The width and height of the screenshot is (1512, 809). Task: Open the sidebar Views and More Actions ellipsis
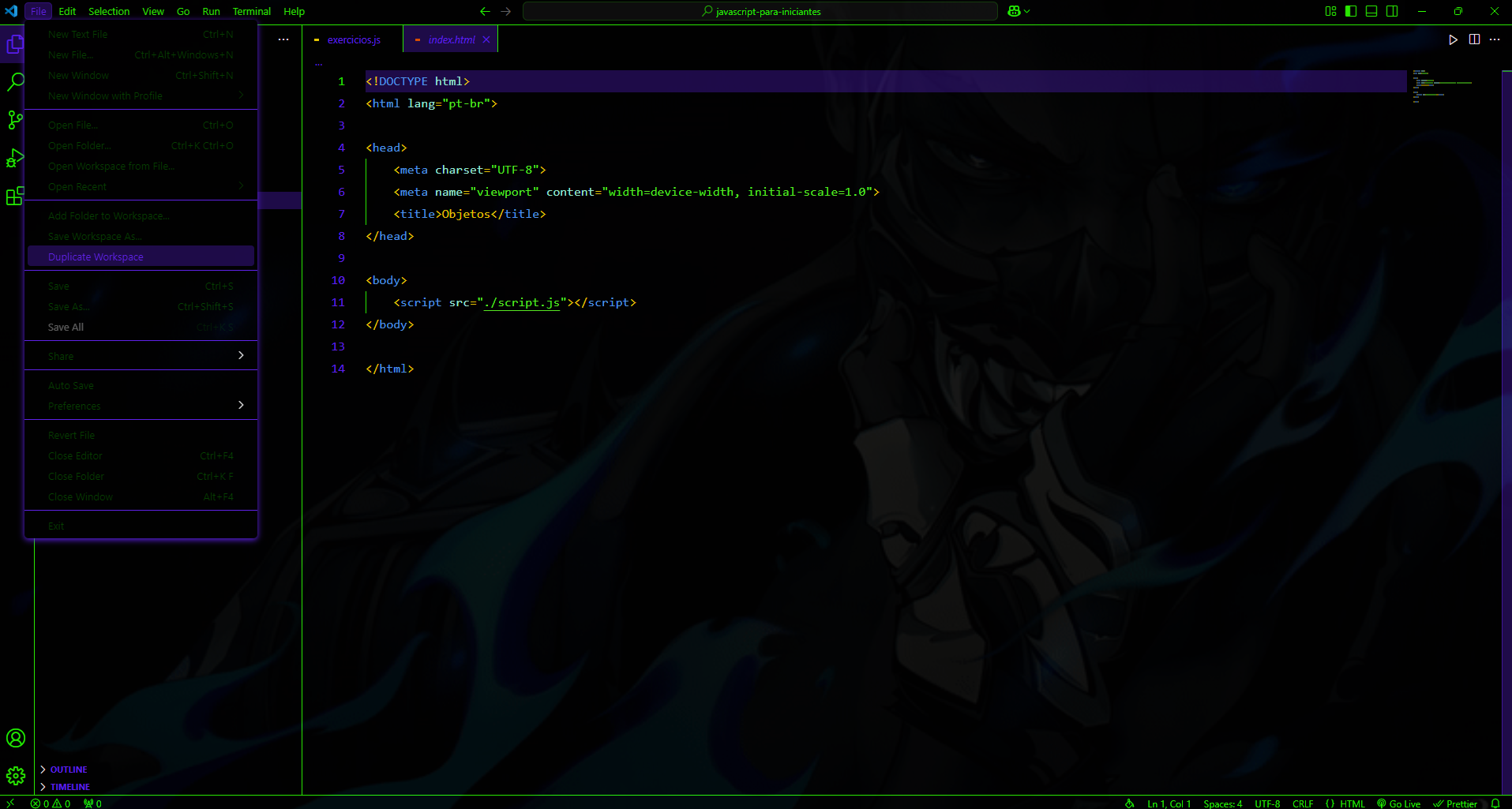click(283, 39)
